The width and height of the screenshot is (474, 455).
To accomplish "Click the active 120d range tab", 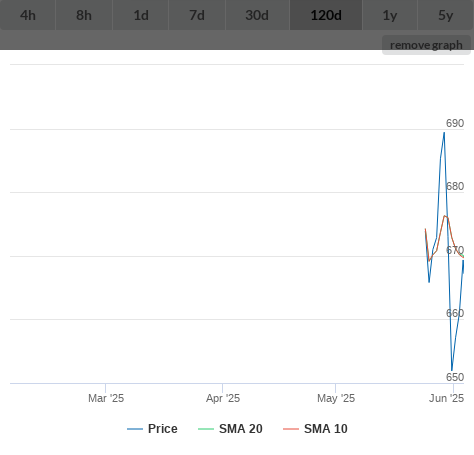I will (326, 15).
